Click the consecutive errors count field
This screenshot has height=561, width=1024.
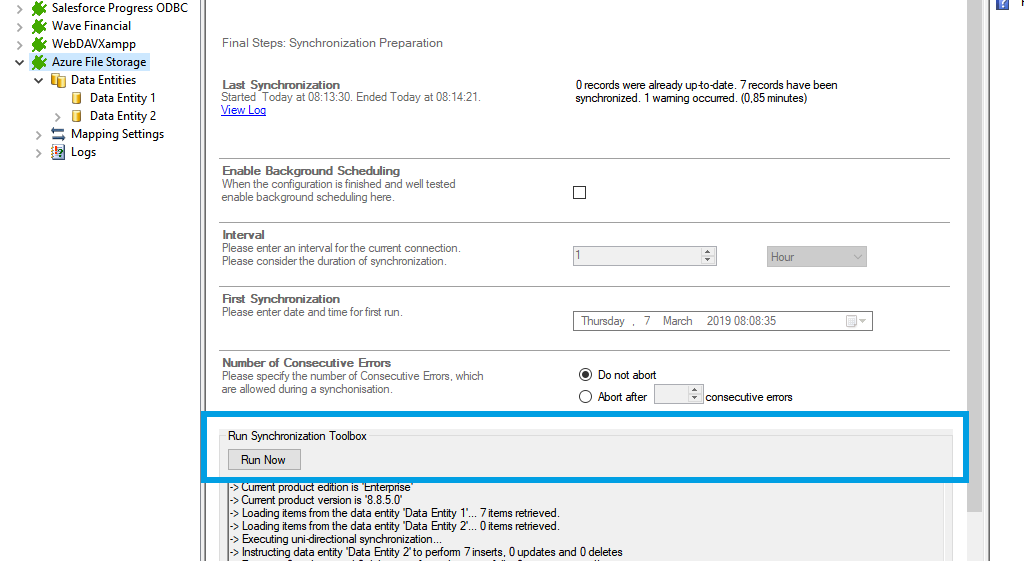(x=670, y=395)
